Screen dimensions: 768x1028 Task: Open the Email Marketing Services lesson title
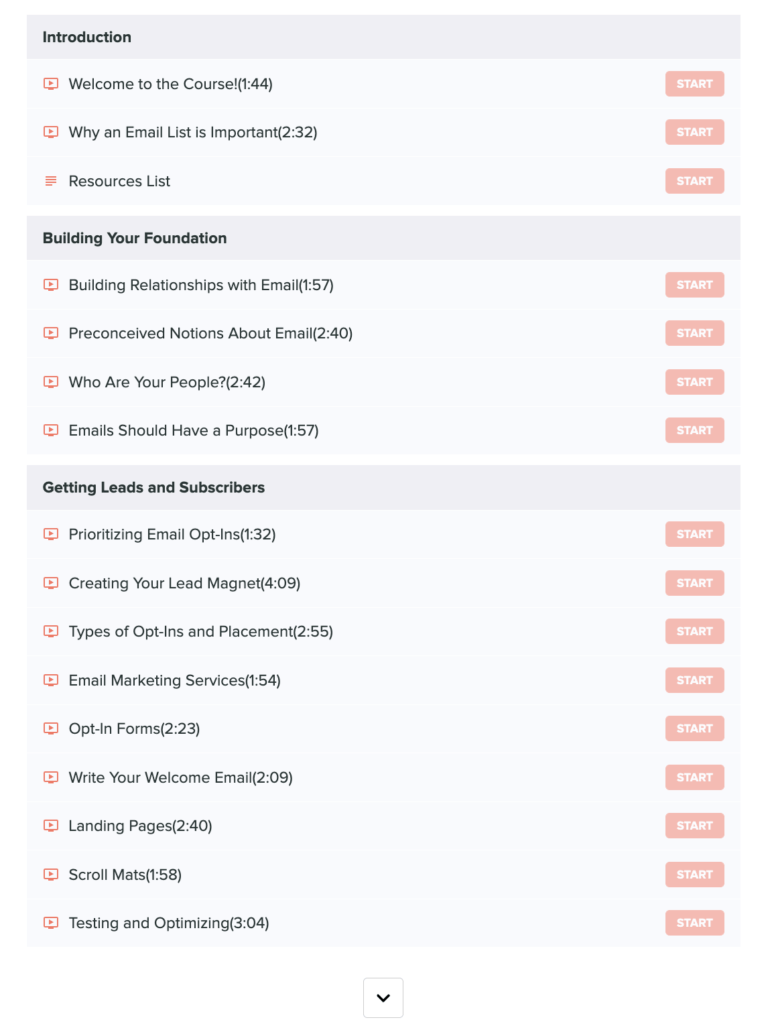(174, 681)
